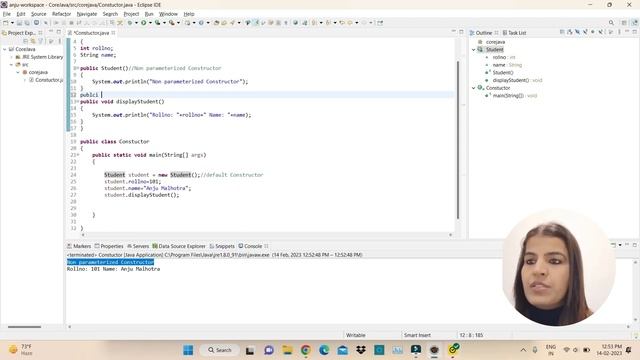
Task: Collapse All in Project Explorer toolbar
Action: point(26,41)
